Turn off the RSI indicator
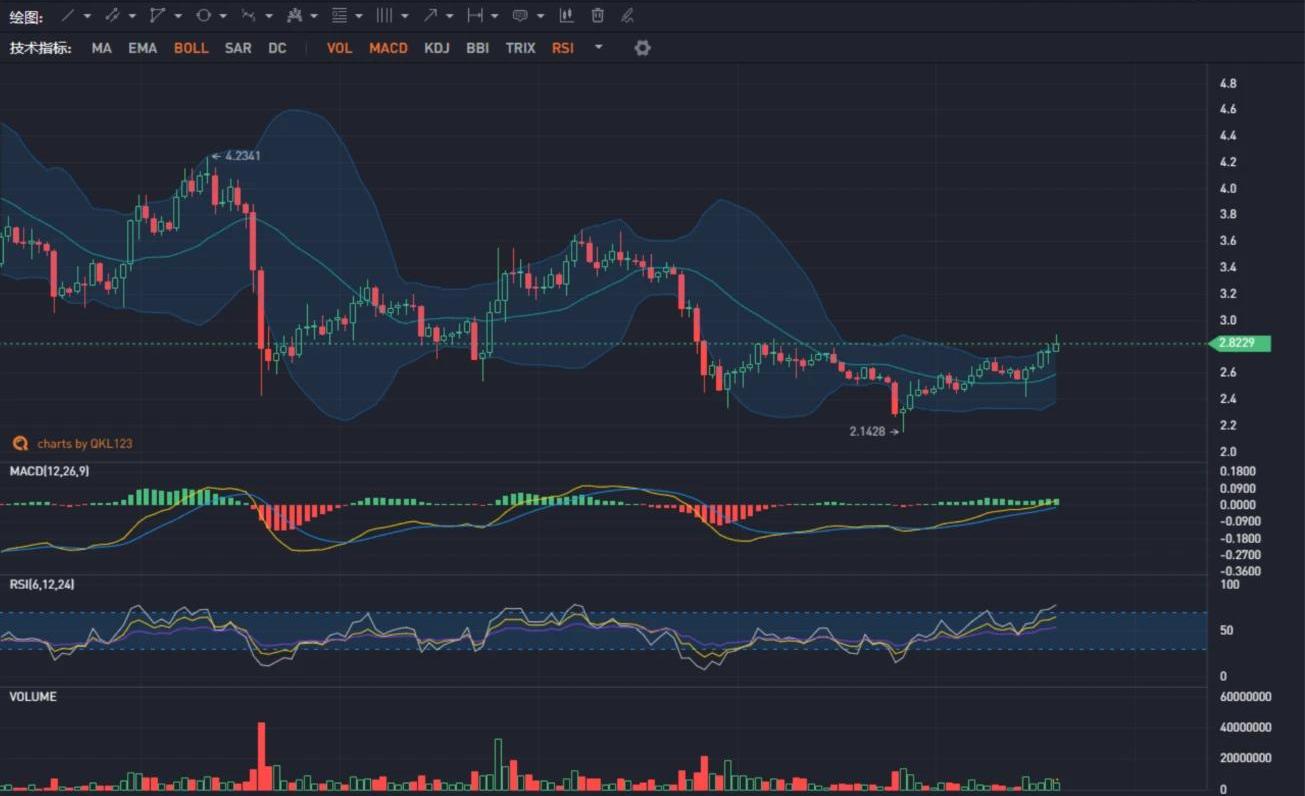Viewport: 1305px width, 796px height. tap(563, 48)
